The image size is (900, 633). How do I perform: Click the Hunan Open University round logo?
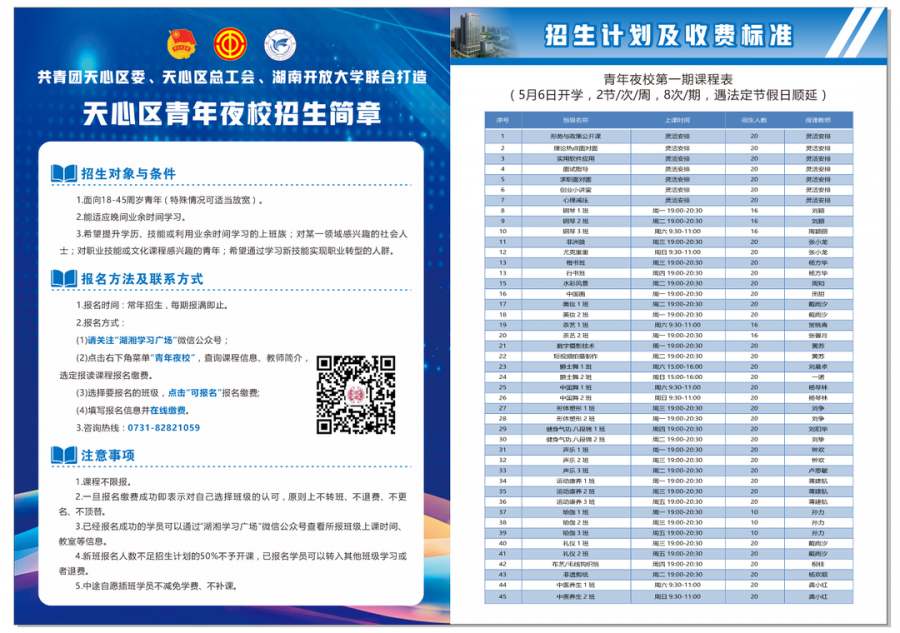coord(280,45)
